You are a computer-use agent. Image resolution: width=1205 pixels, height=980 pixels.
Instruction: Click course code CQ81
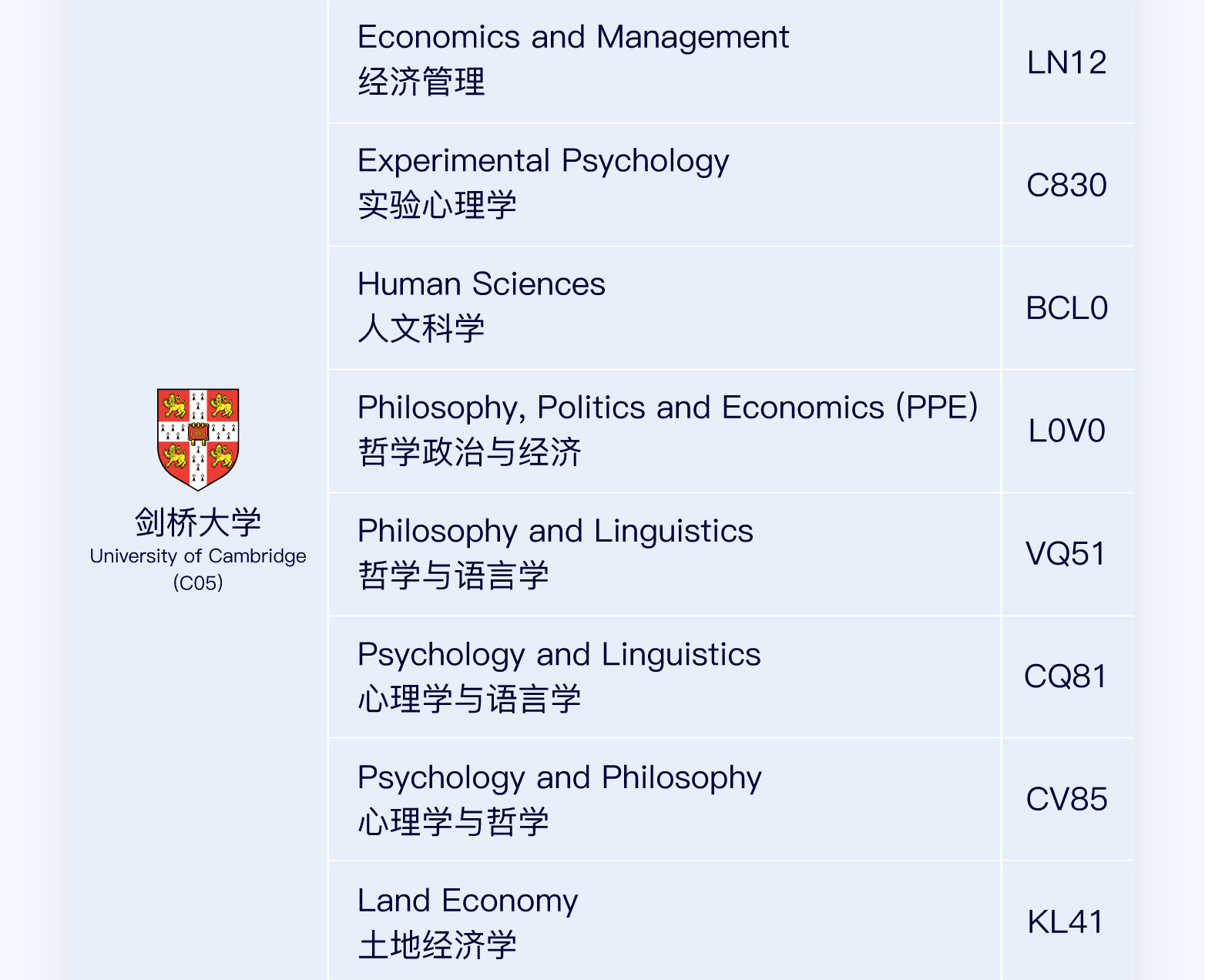point(1066,676)
